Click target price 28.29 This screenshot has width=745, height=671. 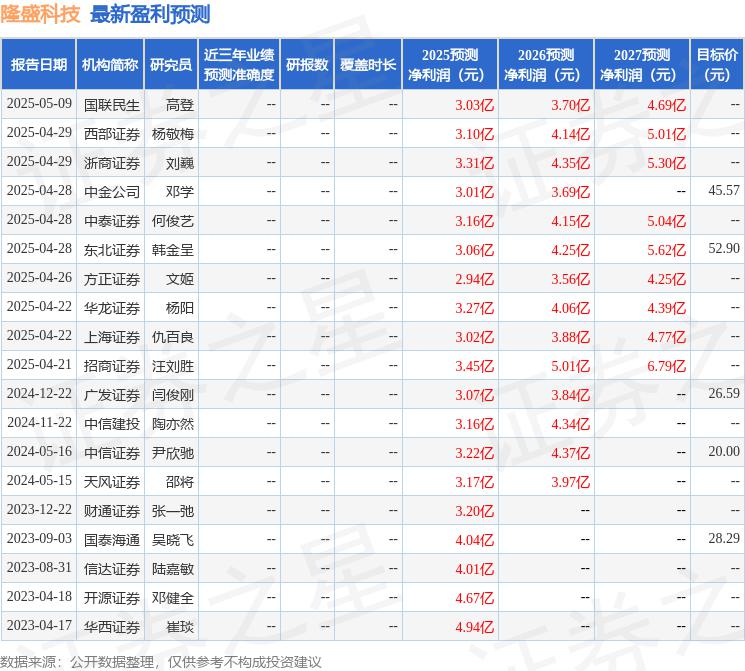pyautogui.click(x=724, y=538)
